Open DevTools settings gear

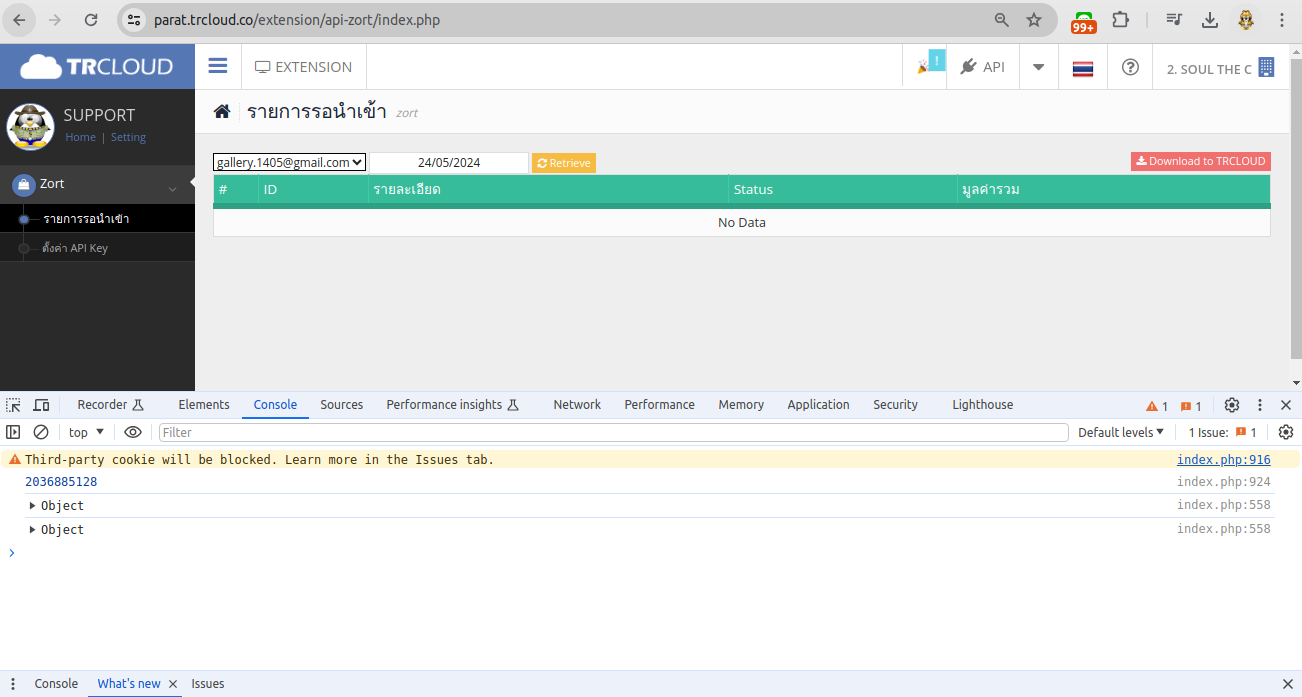pos(1232,405)
